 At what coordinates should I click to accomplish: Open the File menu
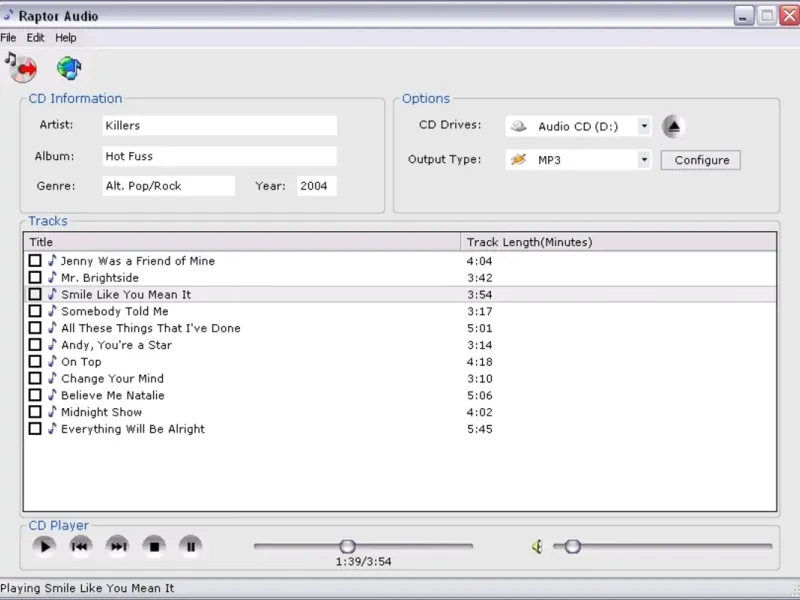(8, 38)
